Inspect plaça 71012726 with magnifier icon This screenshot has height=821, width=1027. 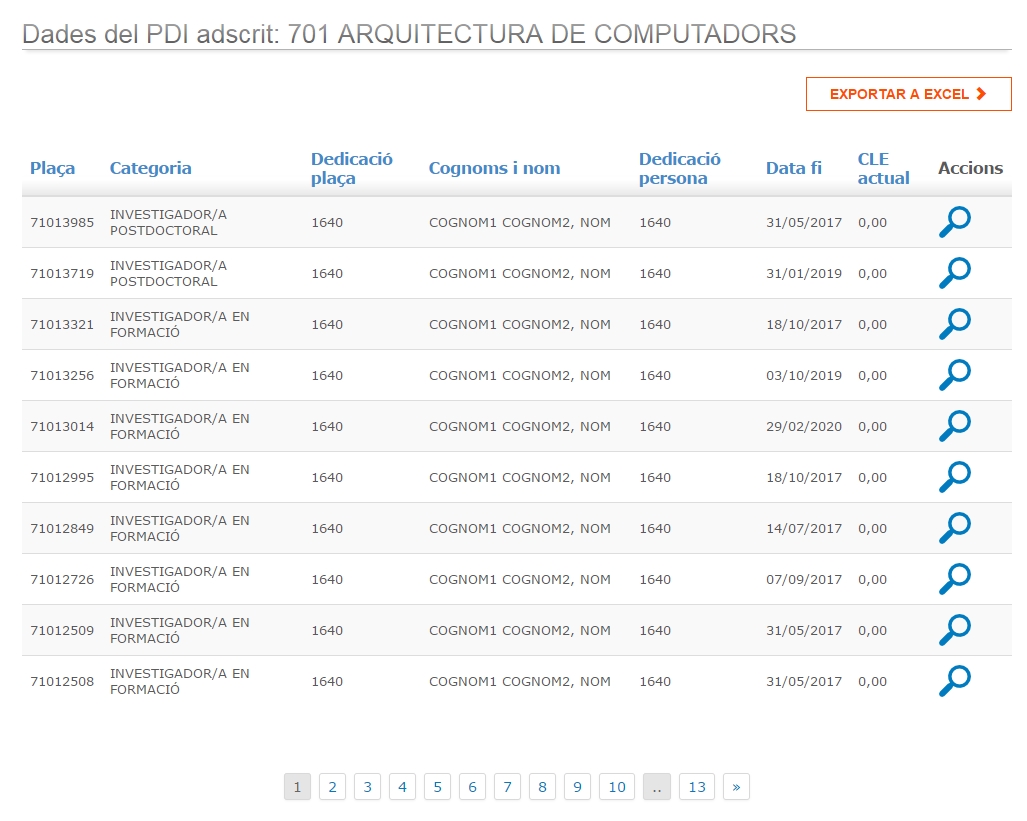click(x=954, y=579)
